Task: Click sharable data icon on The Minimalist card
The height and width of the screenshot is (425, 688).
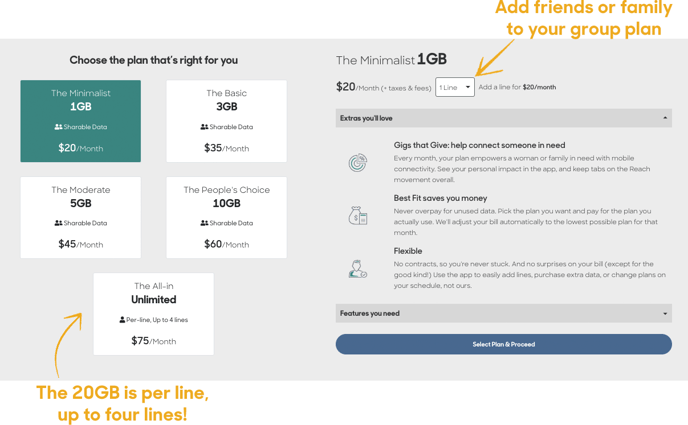Action: tap(58, 127)
